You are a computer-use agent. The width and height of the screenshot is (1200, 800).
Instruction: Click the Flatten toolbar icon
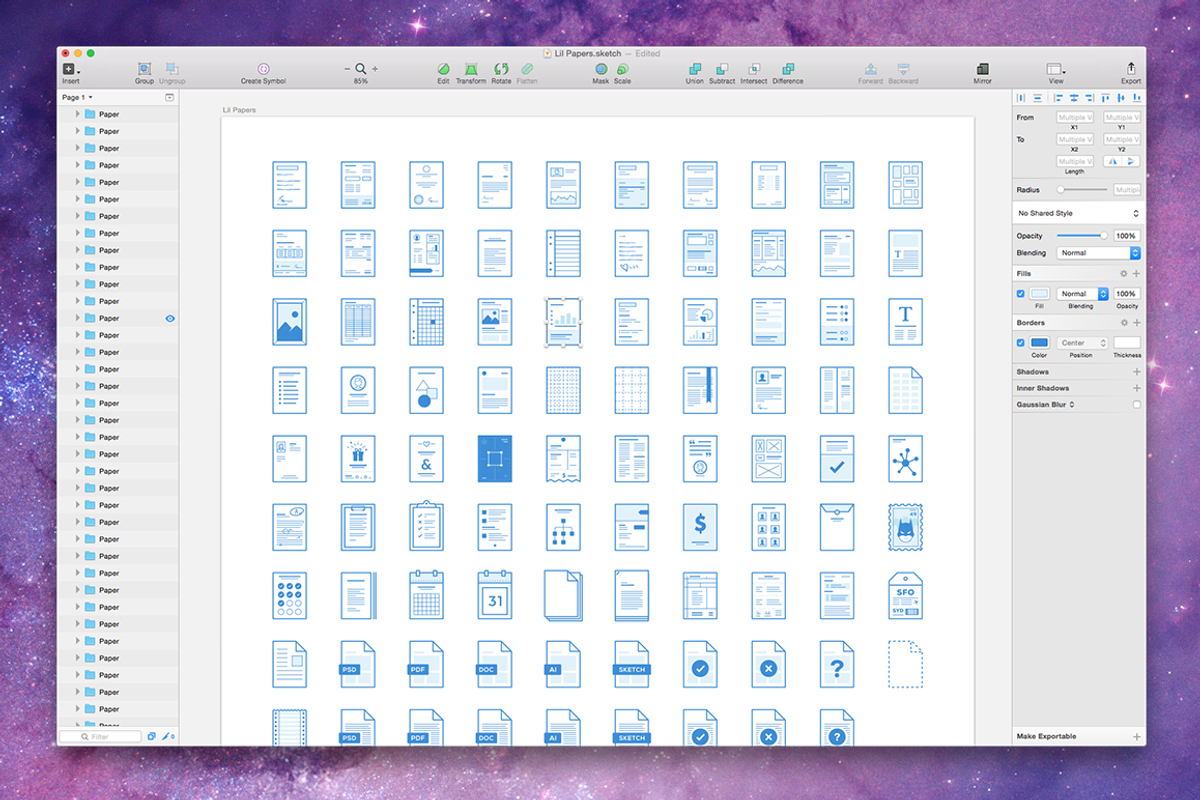point(527,69)
